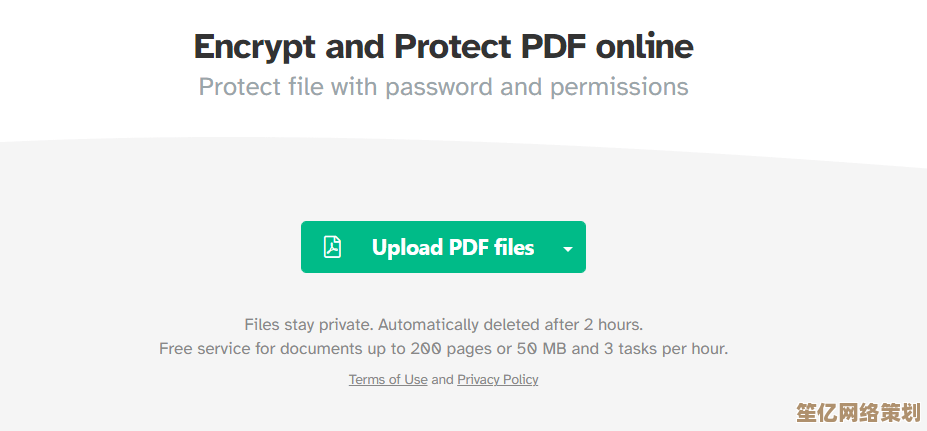The height and width of the screenshot is (431, 927).
Task: Open the Terms of Use link
Action: (388, 380)
